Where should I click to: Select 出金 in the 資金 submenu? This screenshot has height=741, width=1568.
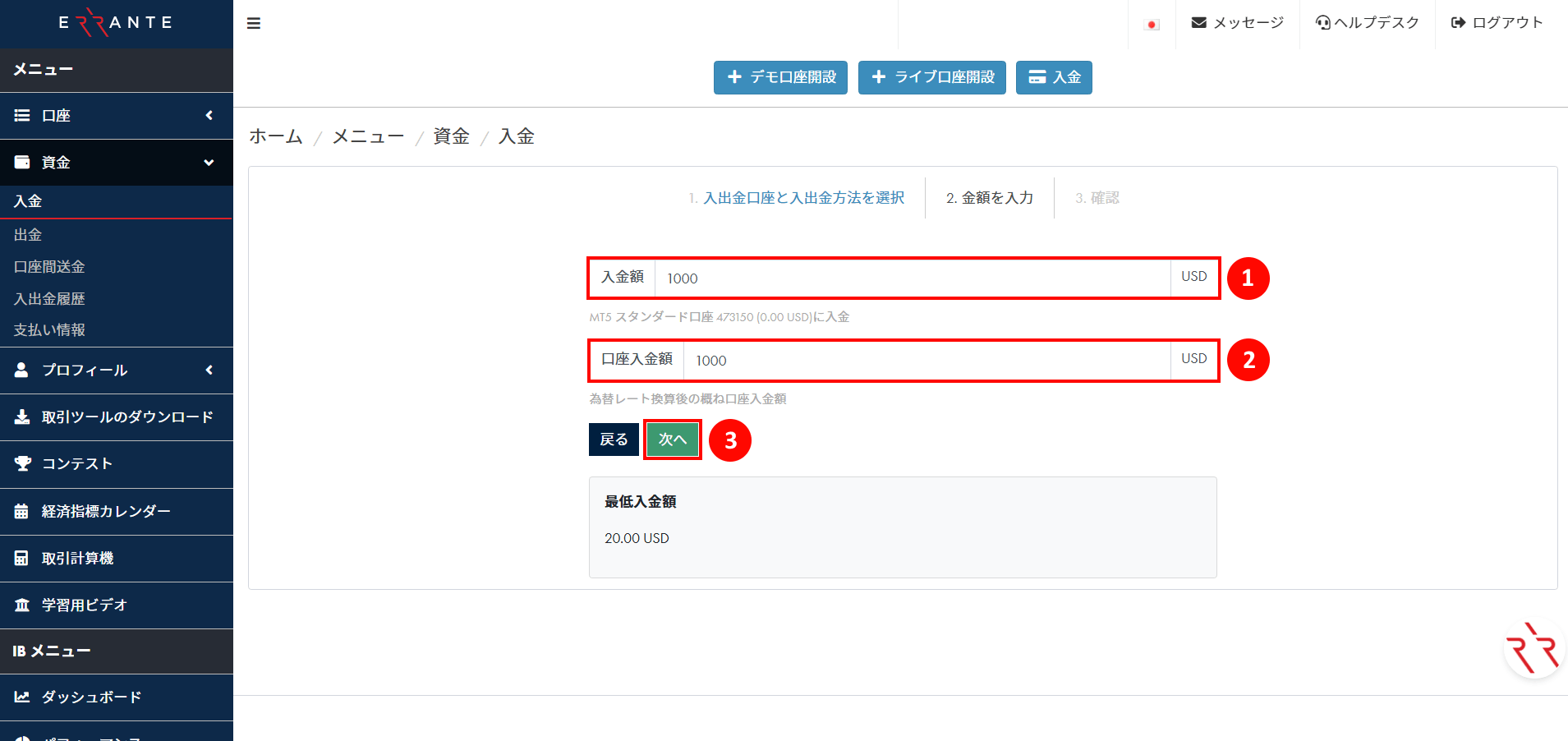tap(28, 235)
